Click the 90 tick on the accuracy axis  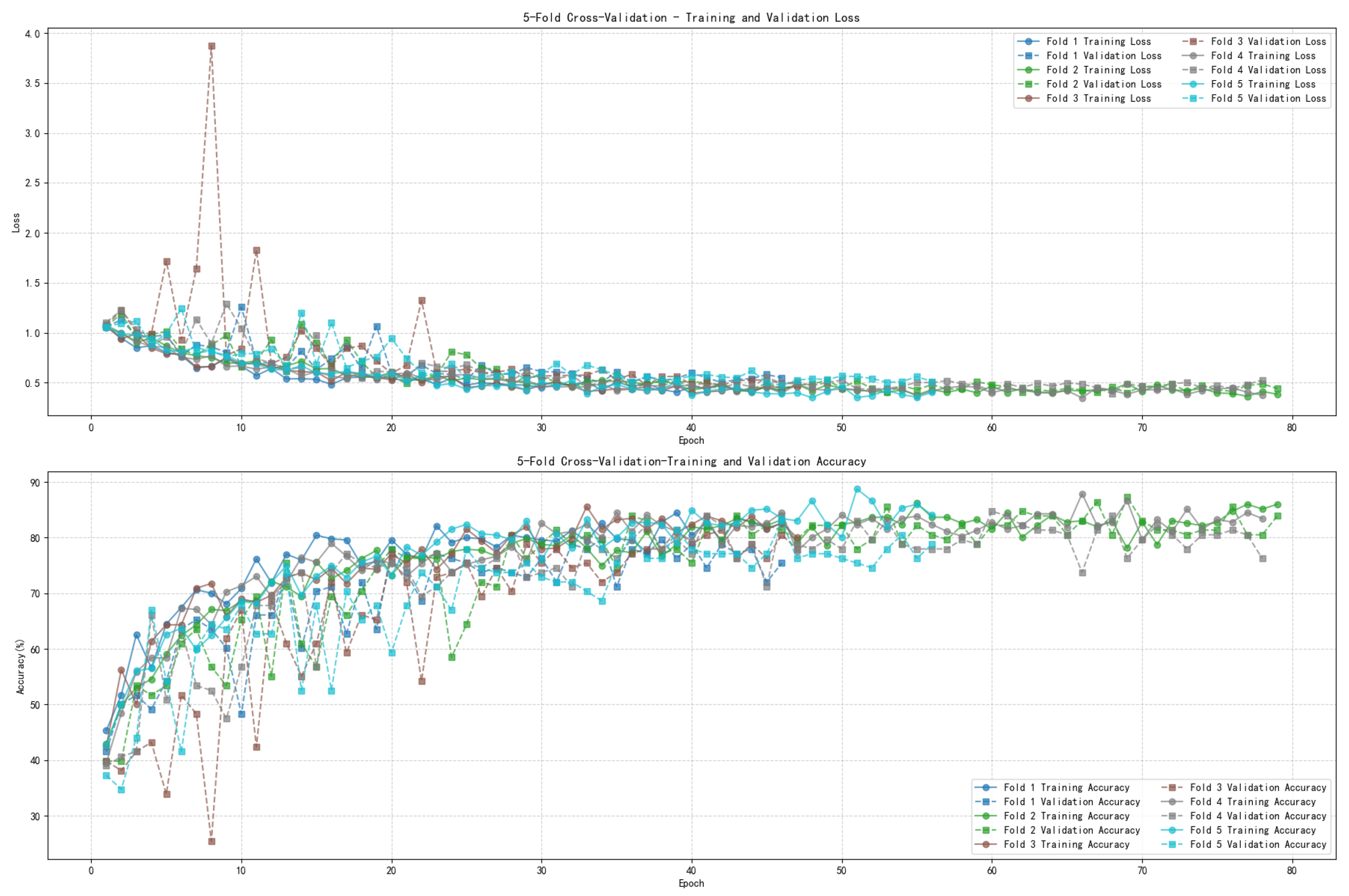[35, 483]
